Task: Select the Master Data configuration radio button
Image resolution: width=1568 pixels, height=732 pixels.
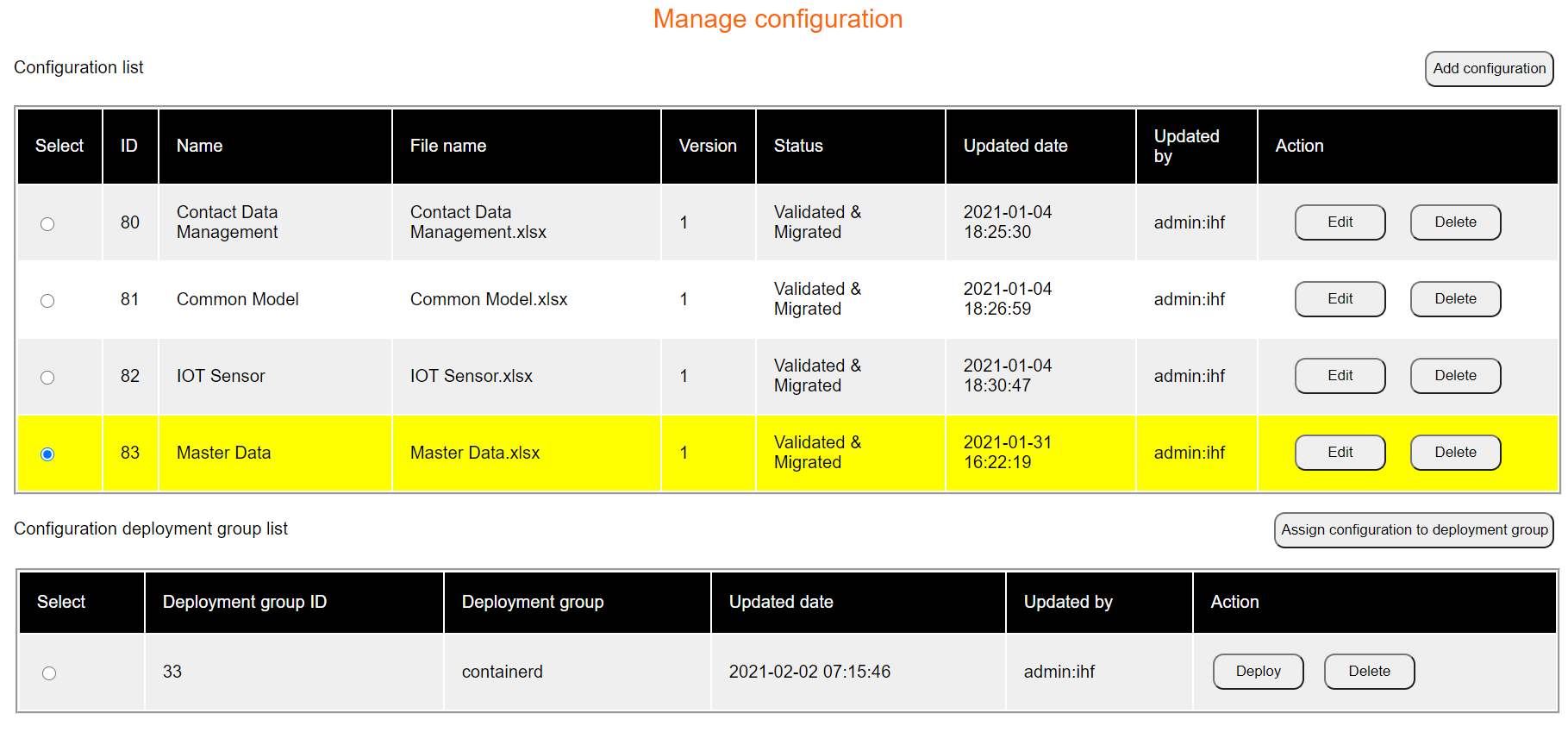Action: pos(47,454)
